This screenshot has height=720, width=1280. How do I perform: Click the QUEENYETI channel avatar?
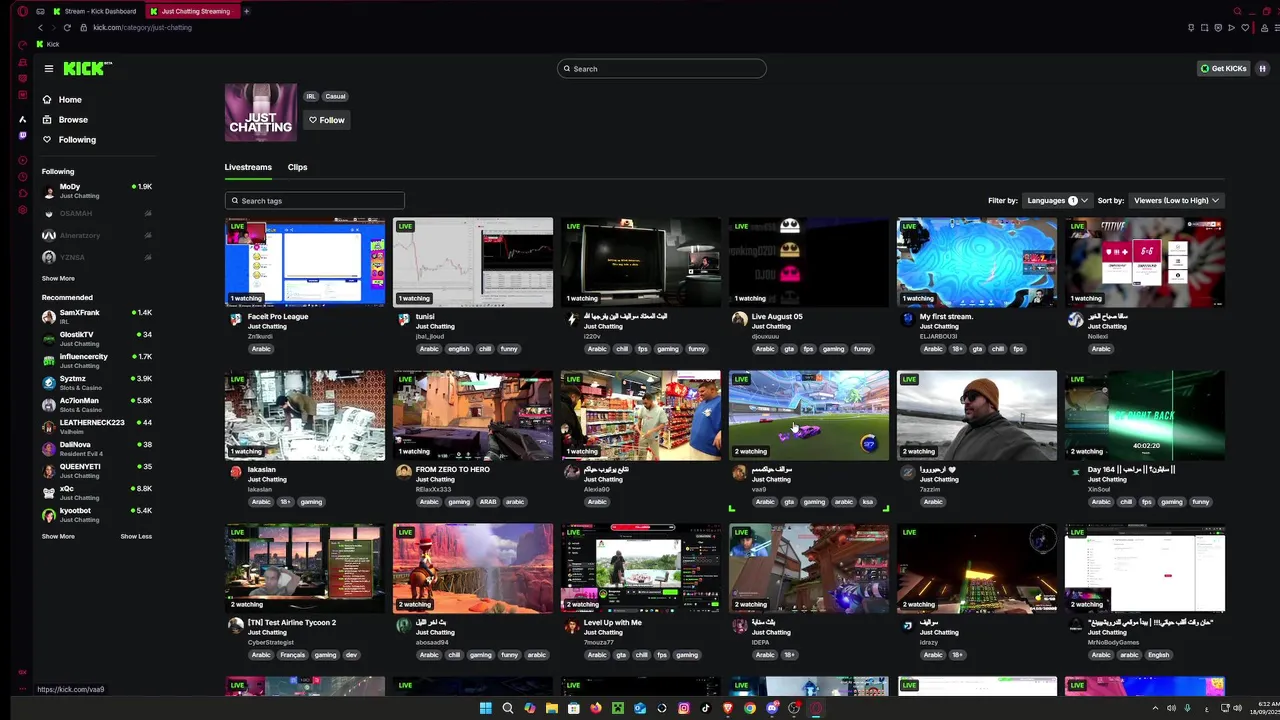pos(48,471)
